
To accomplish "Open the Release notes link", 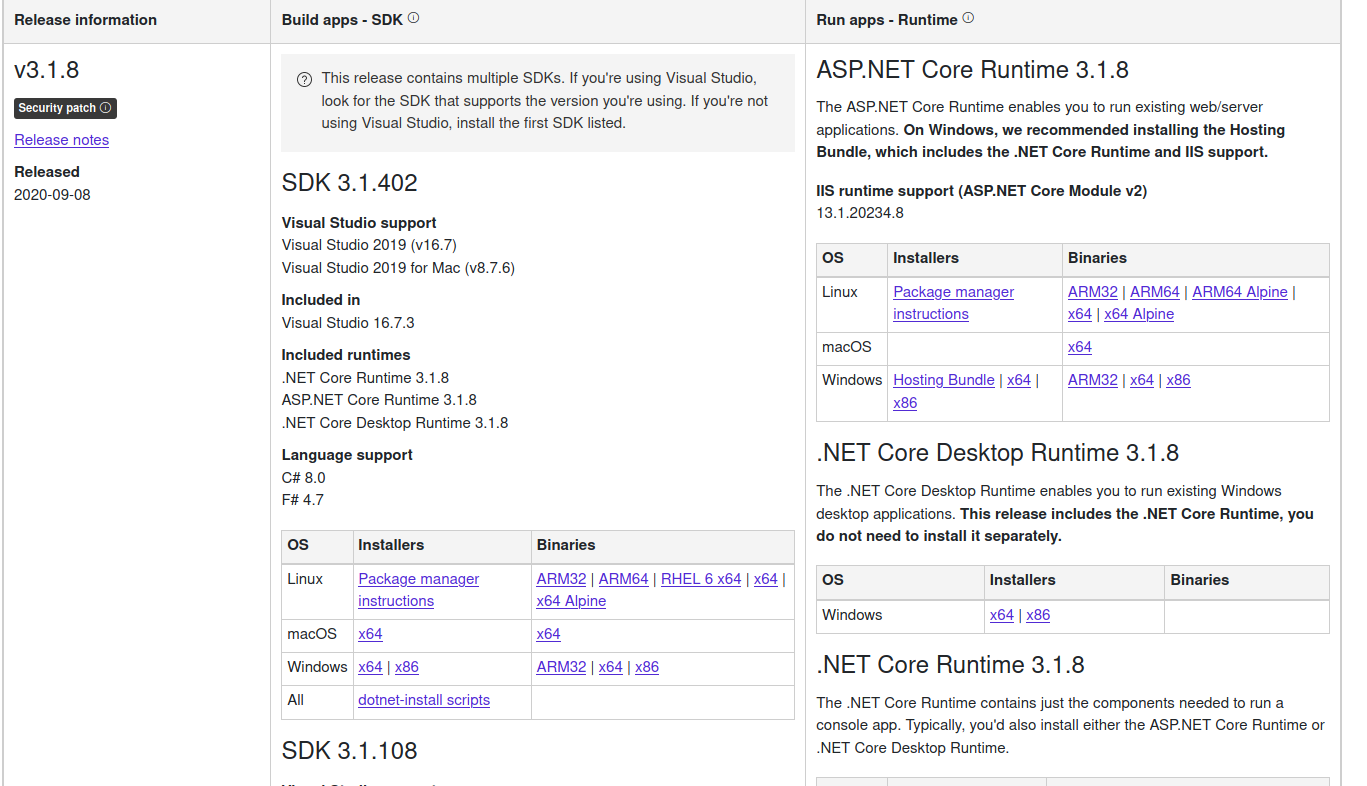I will (61, 140).
